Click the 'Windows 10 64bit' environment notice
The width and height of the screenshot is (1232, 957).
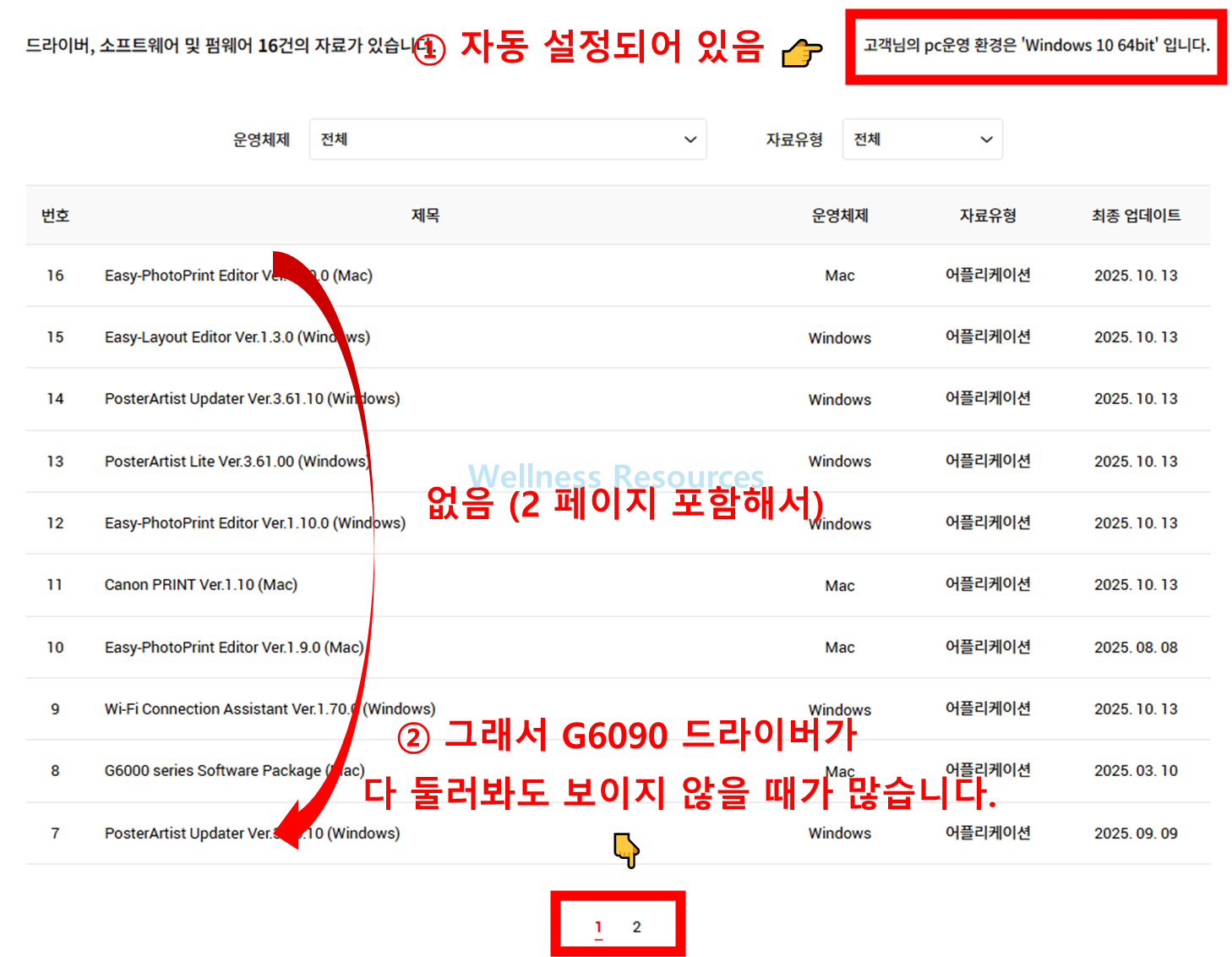click(x=1036, y=45)
